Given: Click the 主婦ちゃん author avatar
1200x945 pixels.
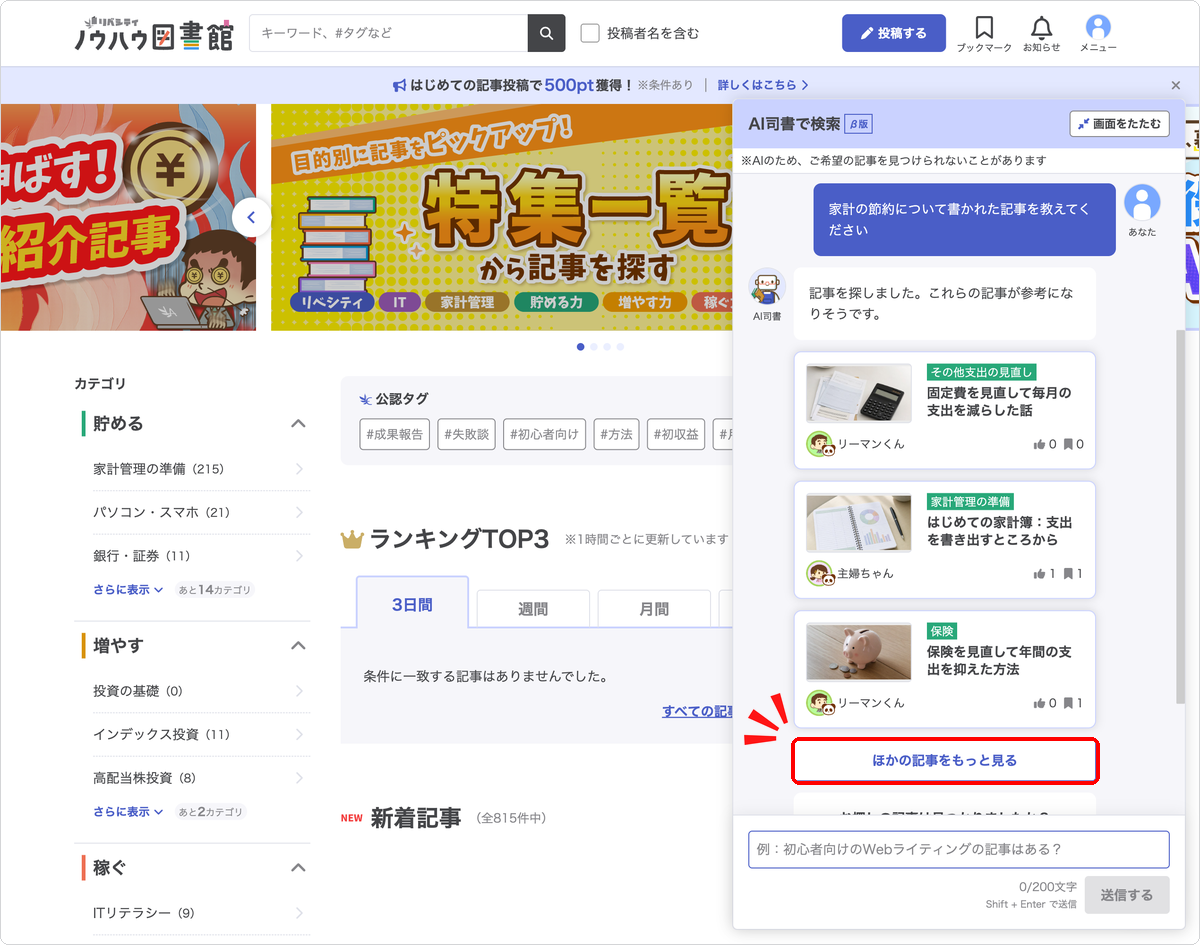Looking at the screenshot, I should [x=820, y=574].
